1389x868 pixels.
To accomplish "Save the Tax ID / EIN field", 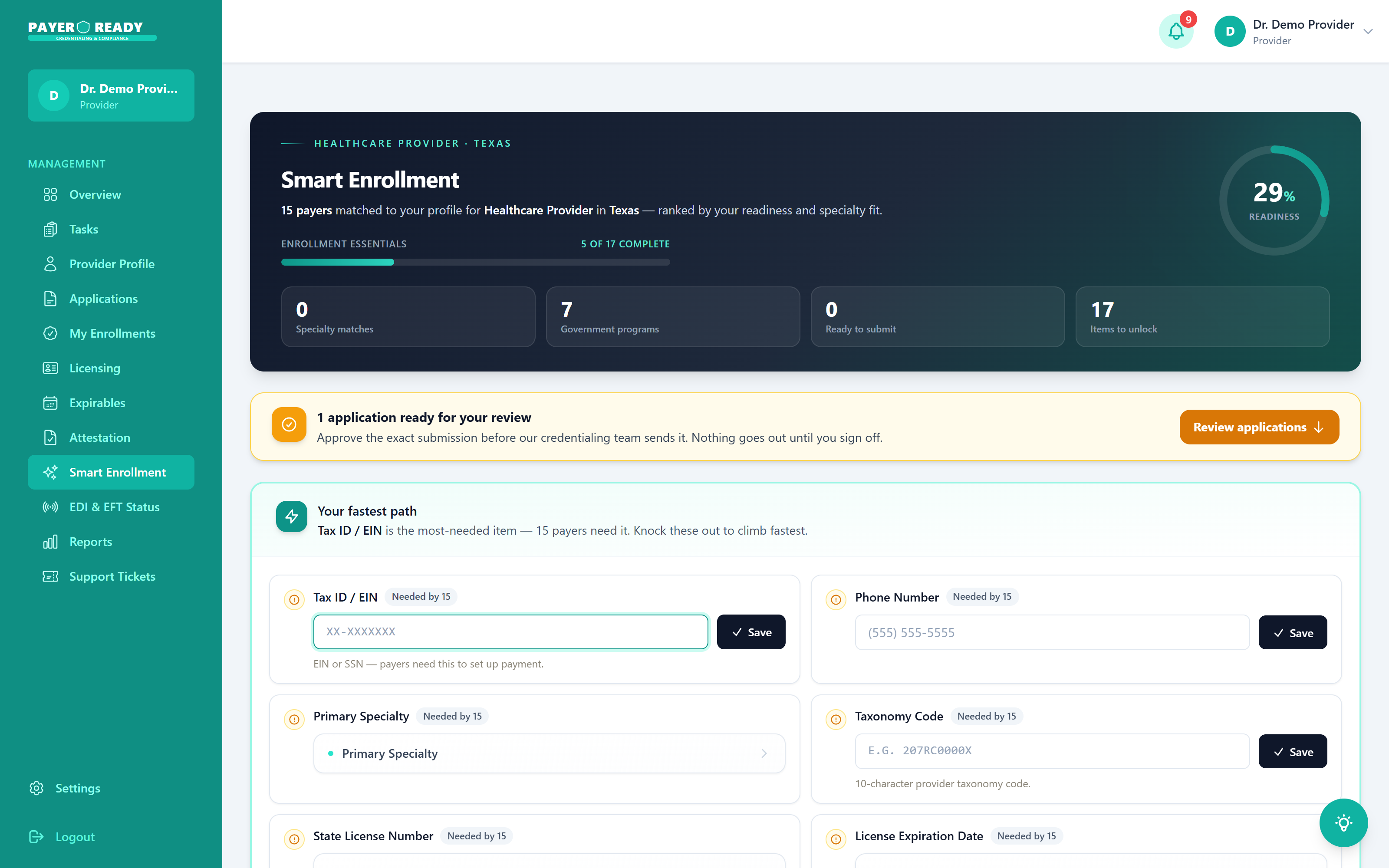I will (751, 632).
